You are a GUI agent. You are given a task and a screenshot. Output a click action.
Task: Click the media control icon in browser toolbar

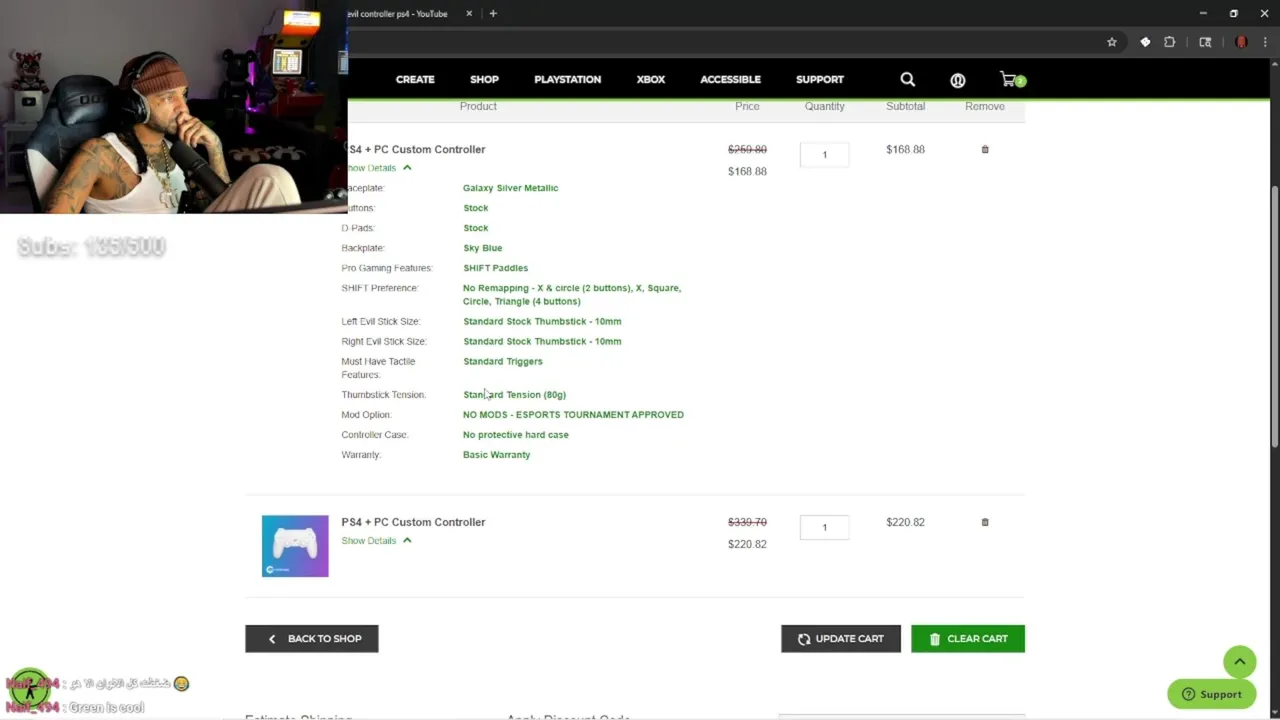click(1205, 42)
